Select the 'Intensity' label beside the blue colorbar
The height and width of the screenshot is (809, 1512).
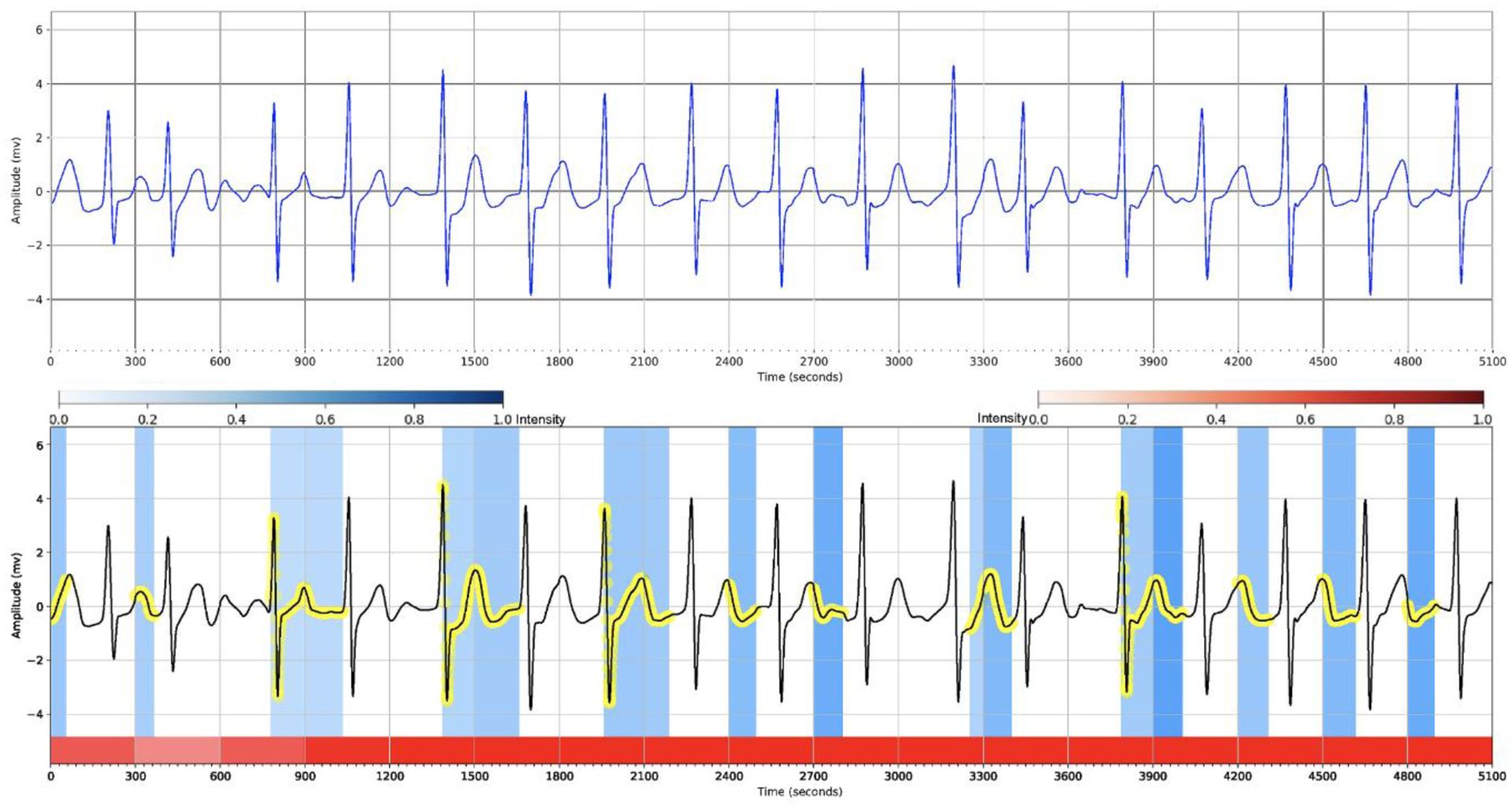tap(540, 419)
